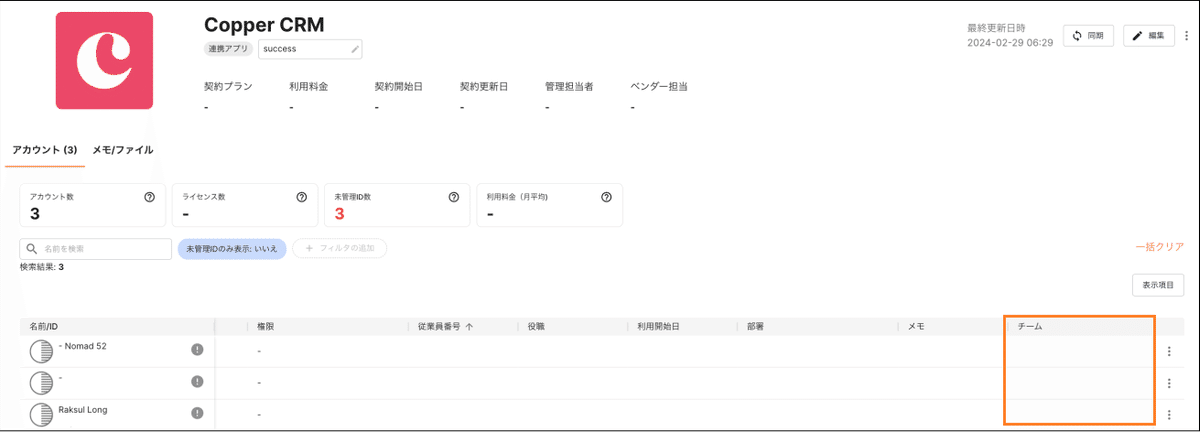Open the three-dot menu next to 編集

(x=1187, y=36)
